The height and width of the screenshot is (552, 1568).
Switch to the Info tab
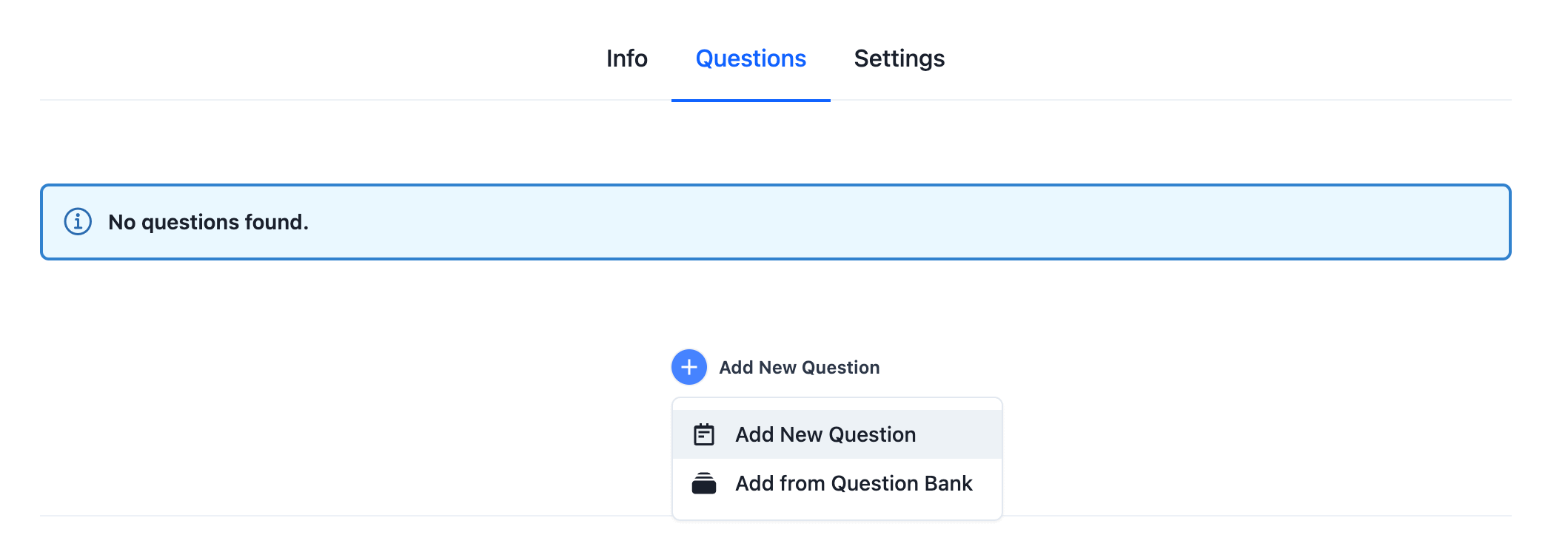pos(626,58)
